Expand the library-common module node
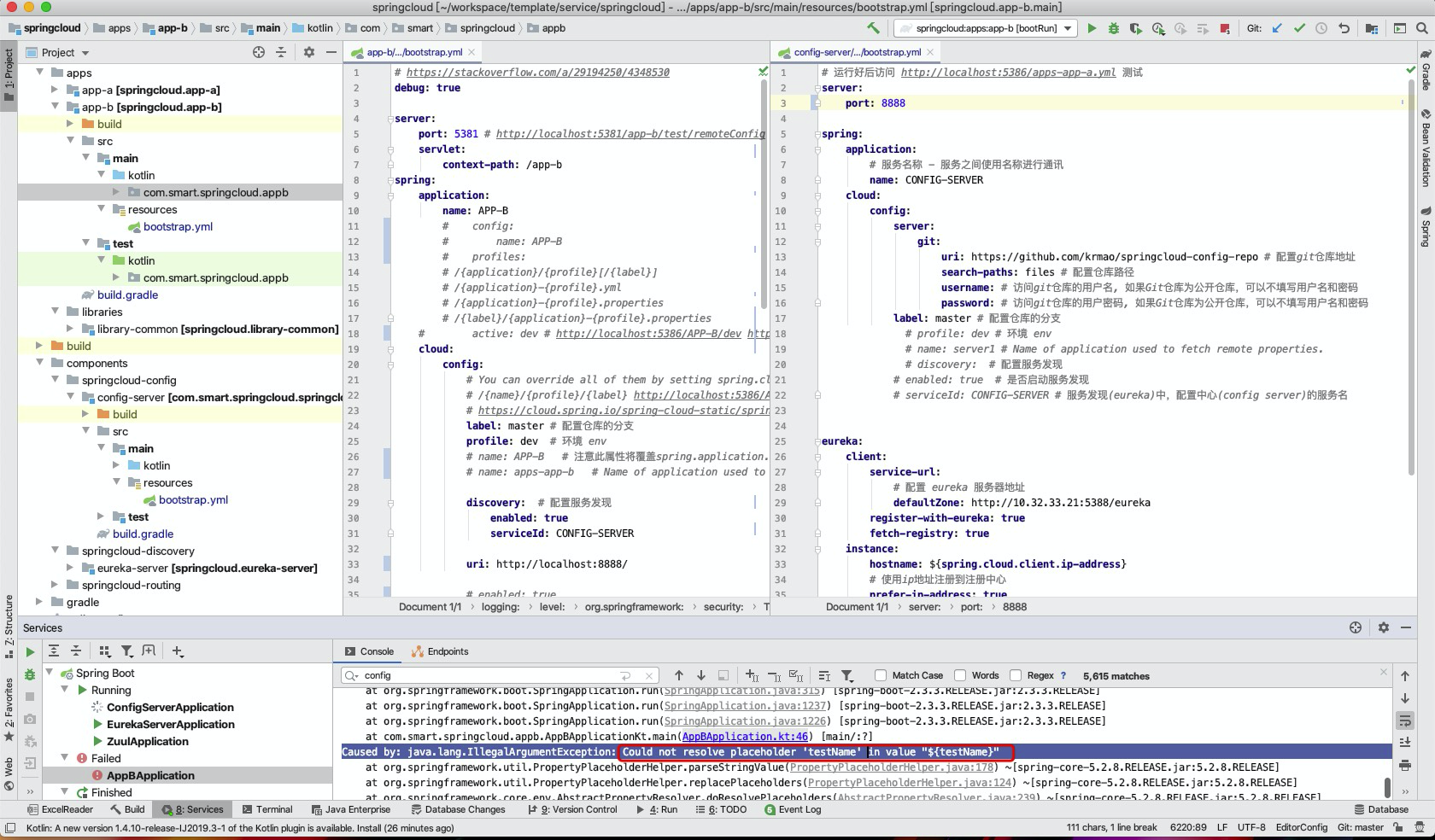This screenshot has height=840, width=1435. (71, 329)
